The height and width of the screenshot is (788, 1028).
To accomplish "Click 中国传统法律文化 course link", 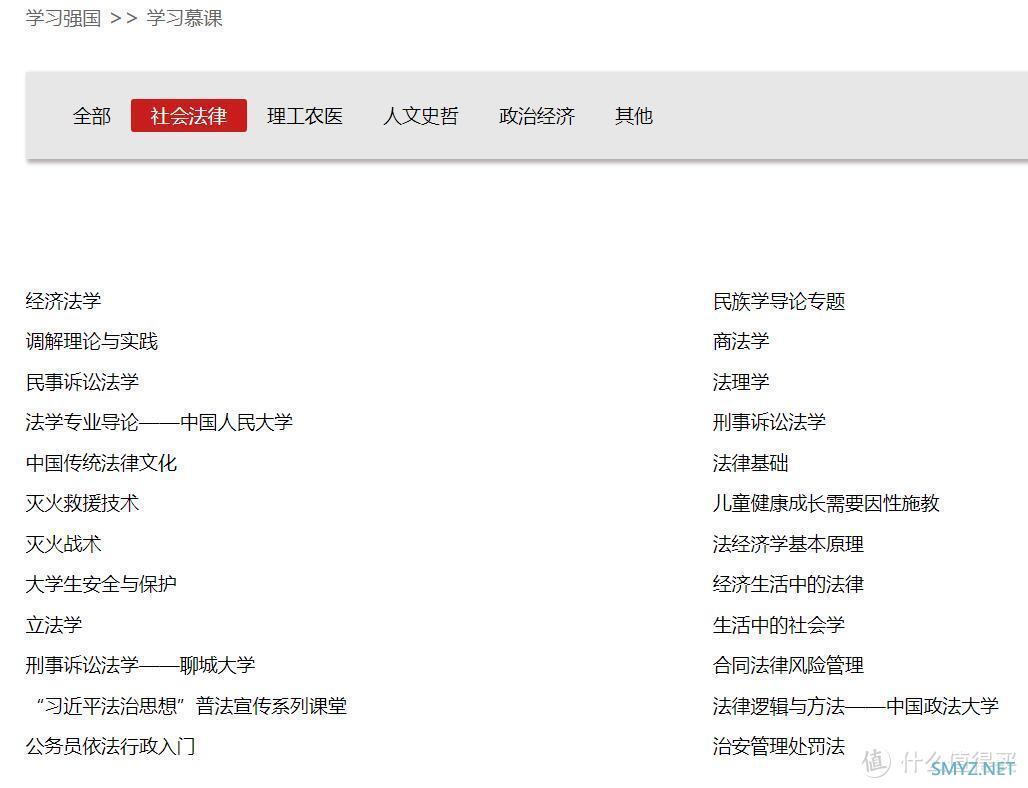I will click(x=101, y=463).
